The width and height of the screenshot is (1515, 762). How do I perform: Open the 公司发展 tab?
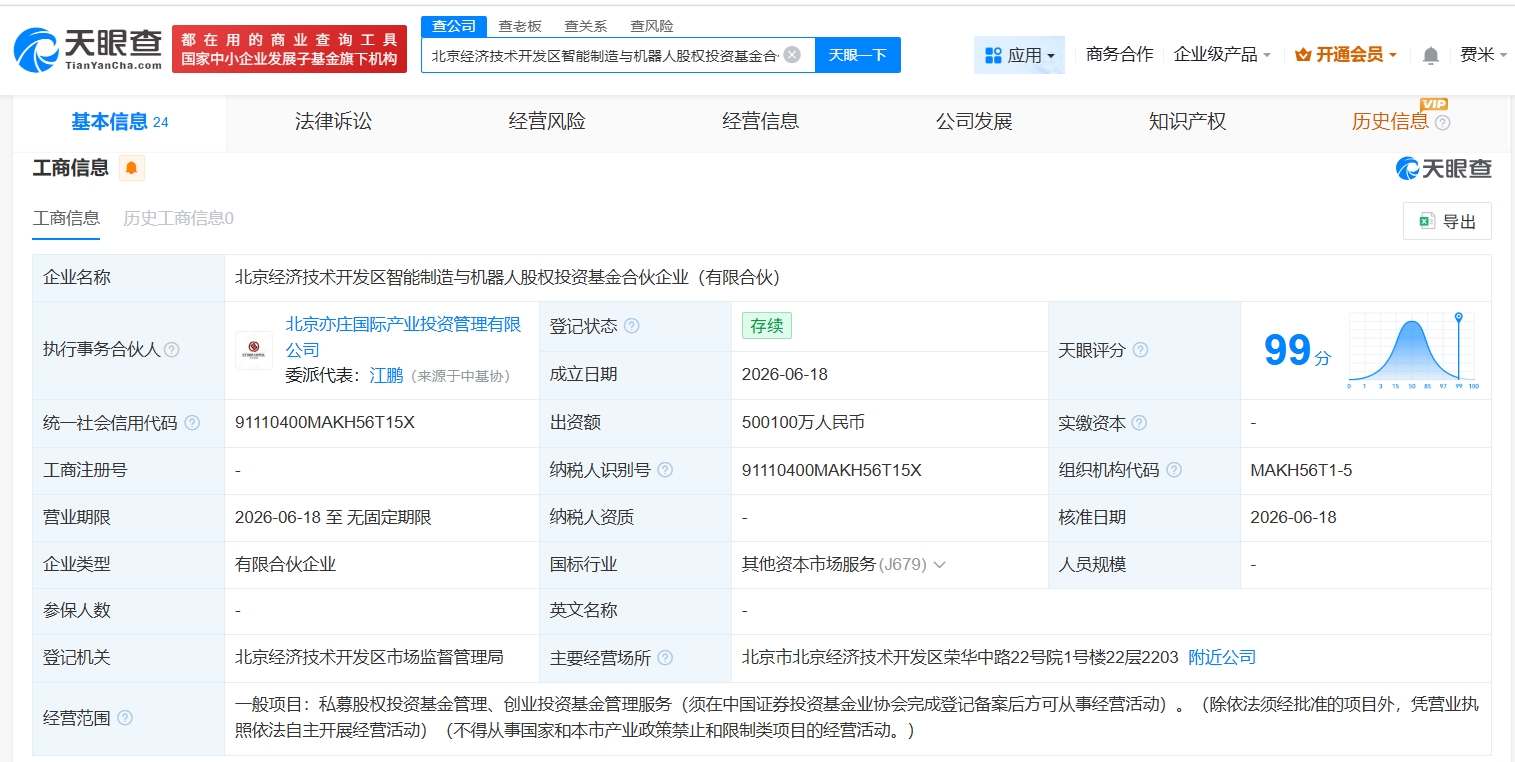point(974,122)
